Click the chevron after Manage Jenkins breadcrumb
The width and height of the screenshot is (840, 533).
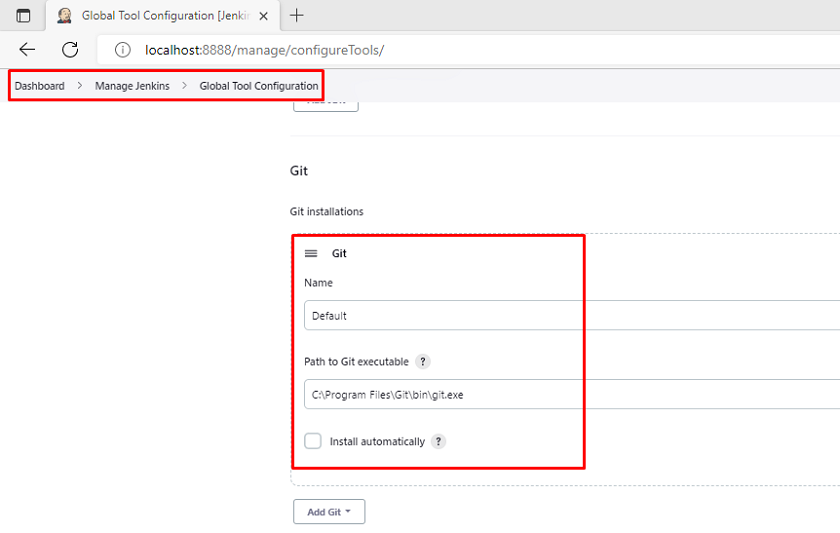click(x=185, y=86)
